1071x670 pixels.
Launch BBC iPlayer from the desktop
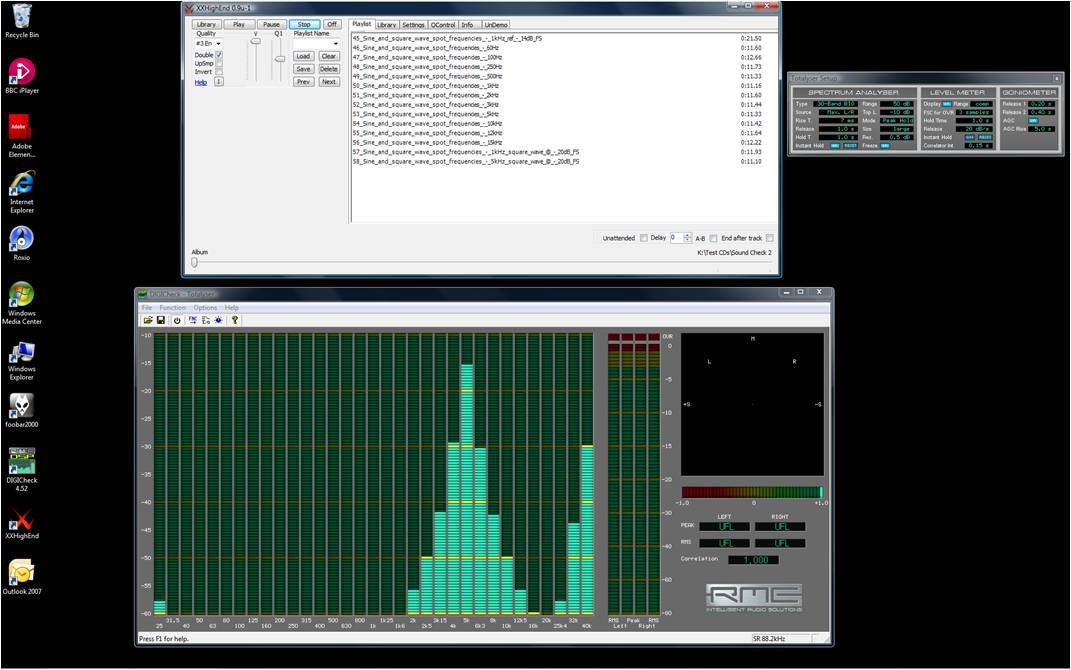22,76
